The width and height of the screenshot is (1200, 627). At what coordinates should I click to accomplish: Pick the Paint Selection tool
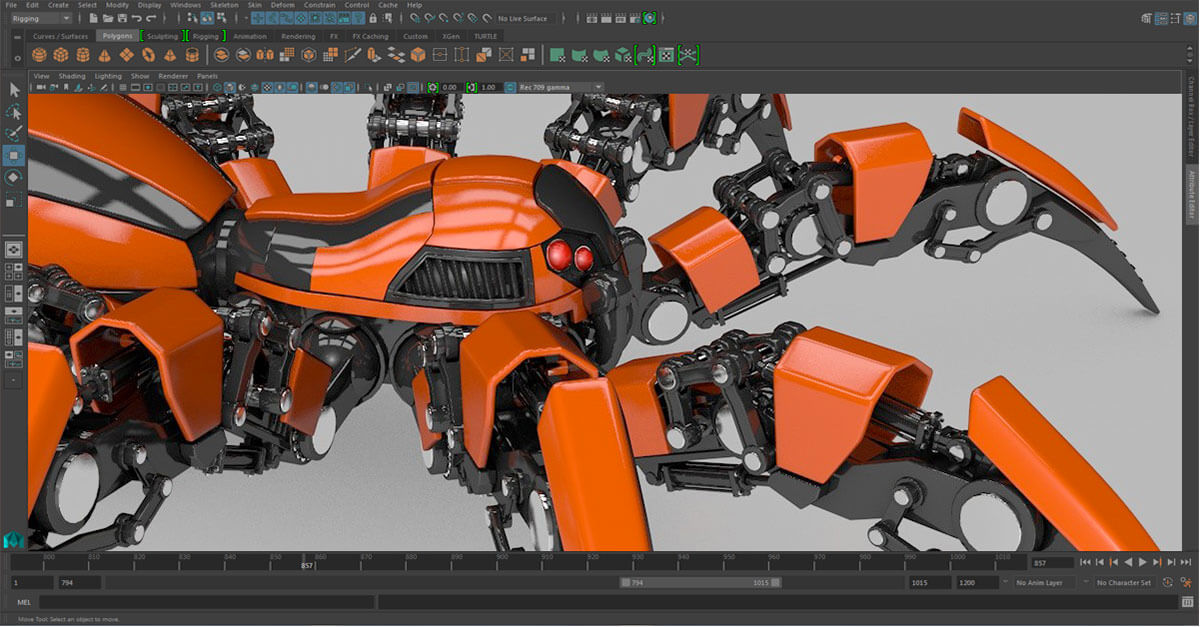[x=14, y=134]
